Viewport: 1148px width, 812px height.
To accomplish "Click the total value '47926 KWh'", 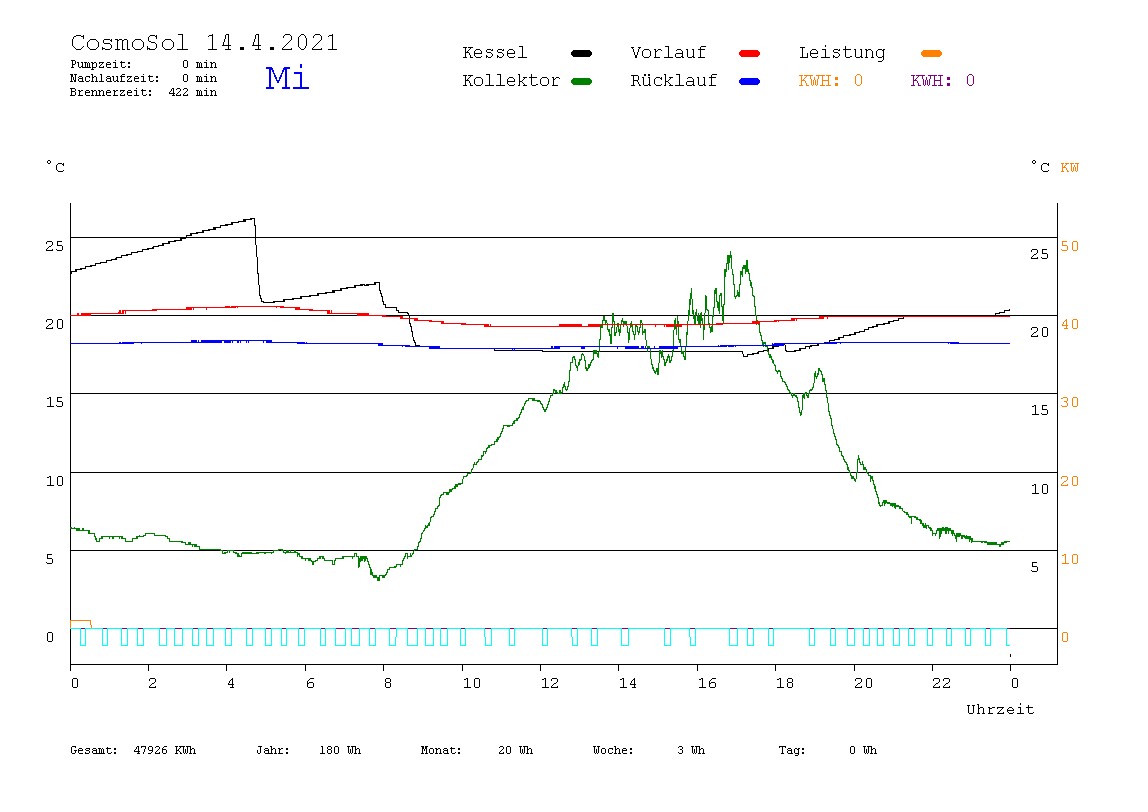I will 165,750.
